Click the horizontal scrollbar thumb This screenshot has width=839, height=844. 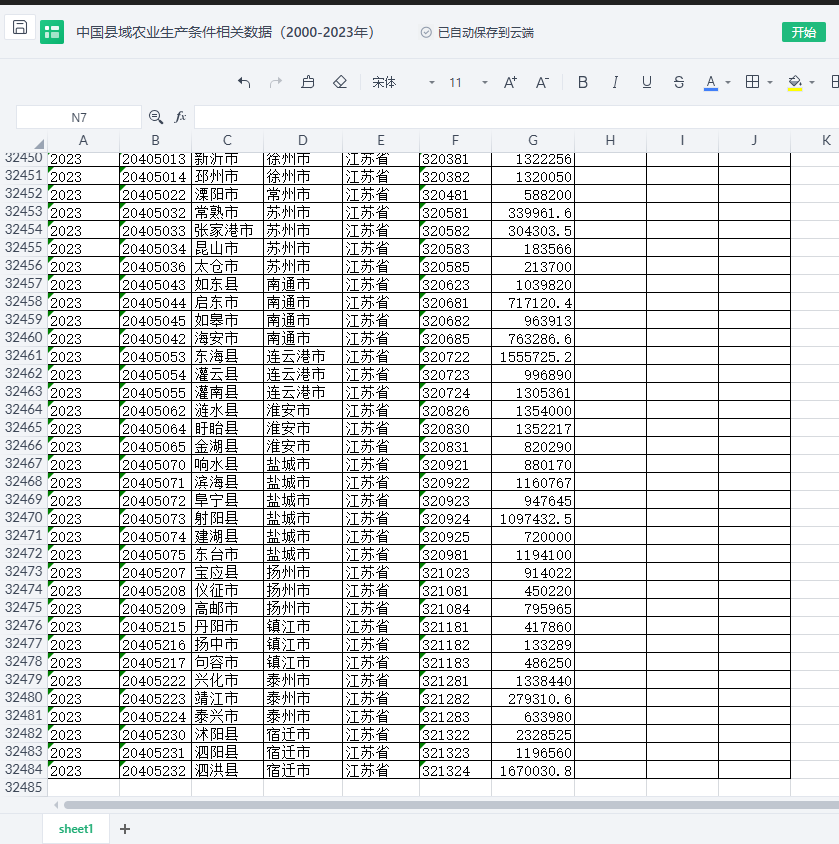pyautogui.click(x=451, y=805)
